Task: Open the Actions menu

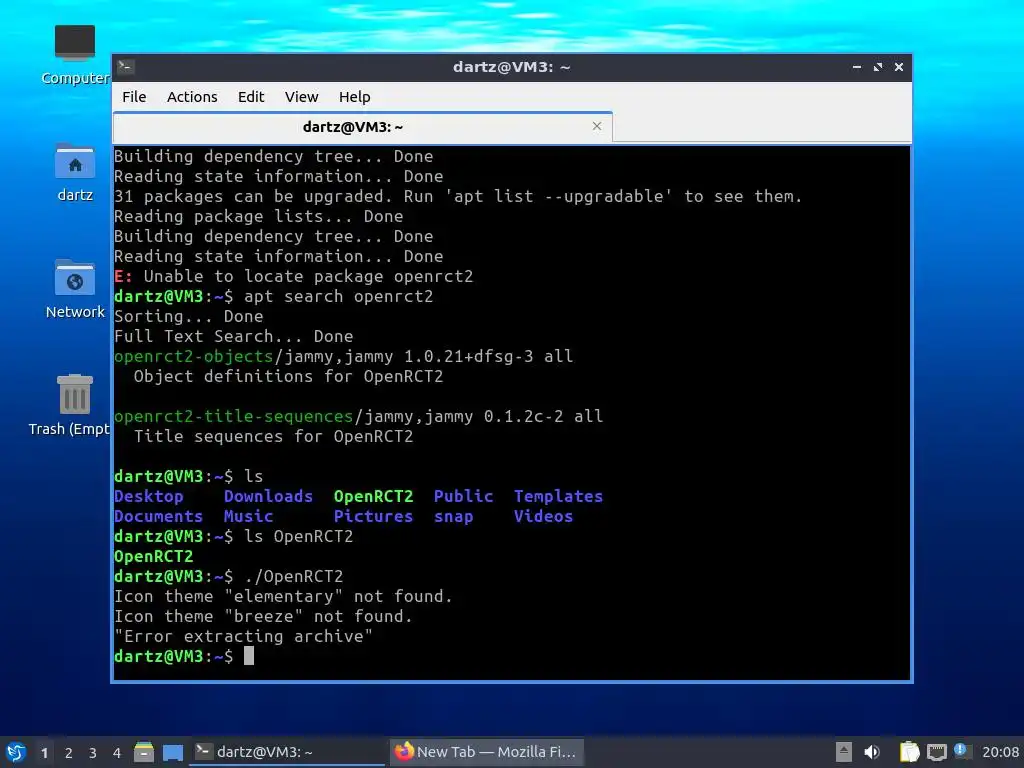Action: (192, 97)
